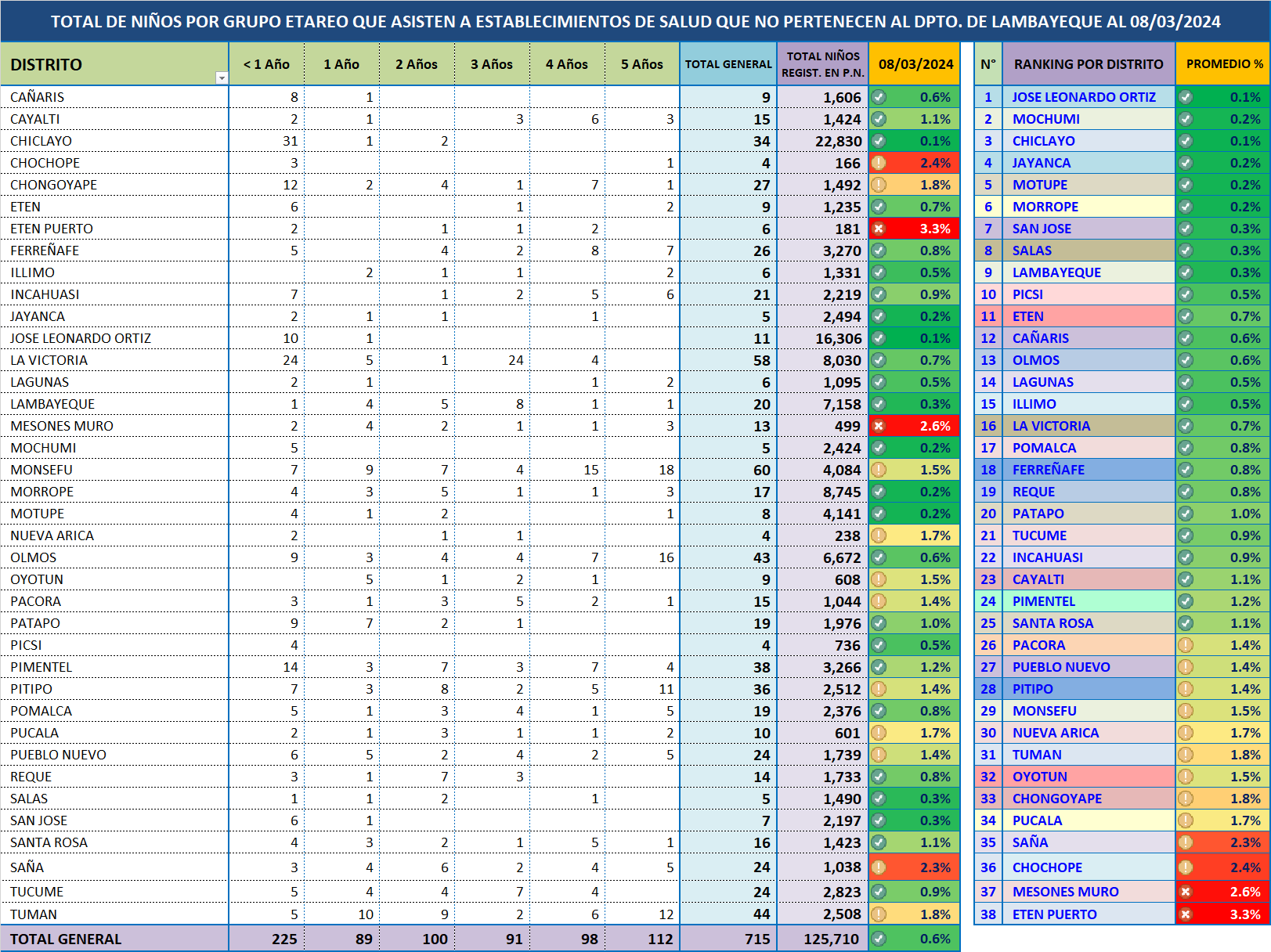Select the orange 08/03/2024 date header cell
Viewport: 1271px width, 952px height.
click(915, 64)
